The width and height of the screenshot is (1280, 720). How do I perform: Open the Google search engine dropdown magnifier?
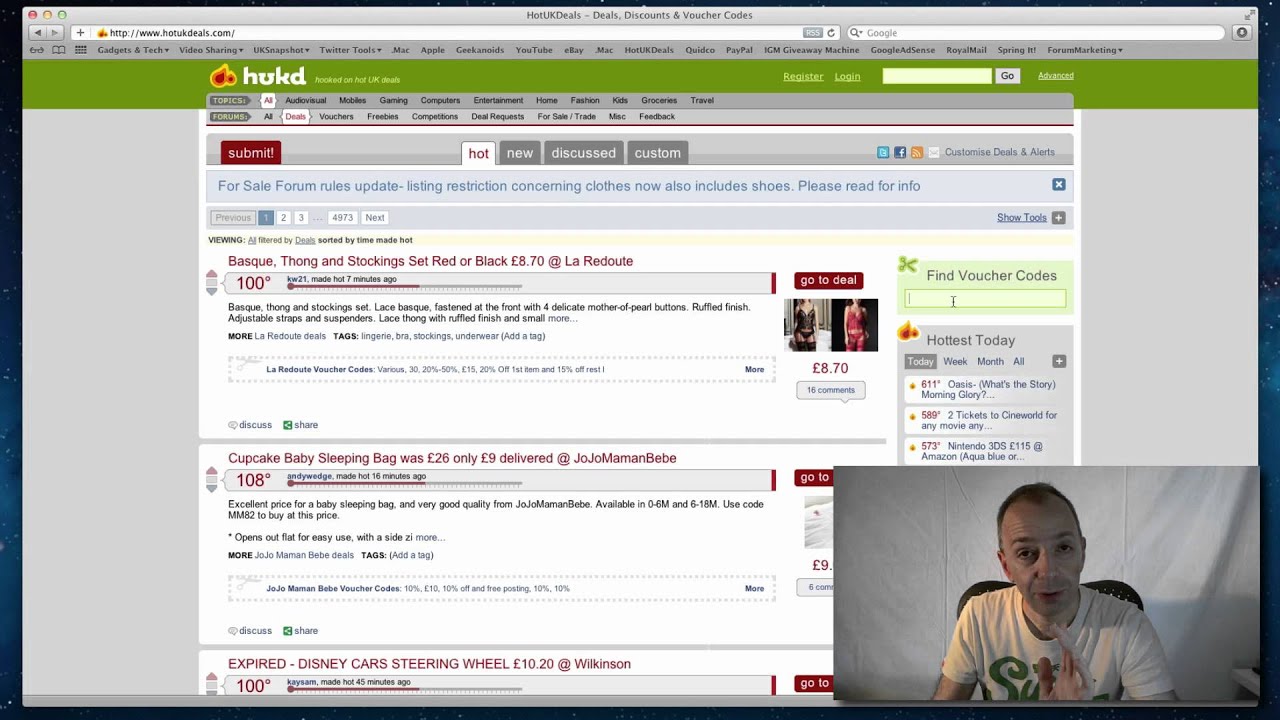(857, 33)
